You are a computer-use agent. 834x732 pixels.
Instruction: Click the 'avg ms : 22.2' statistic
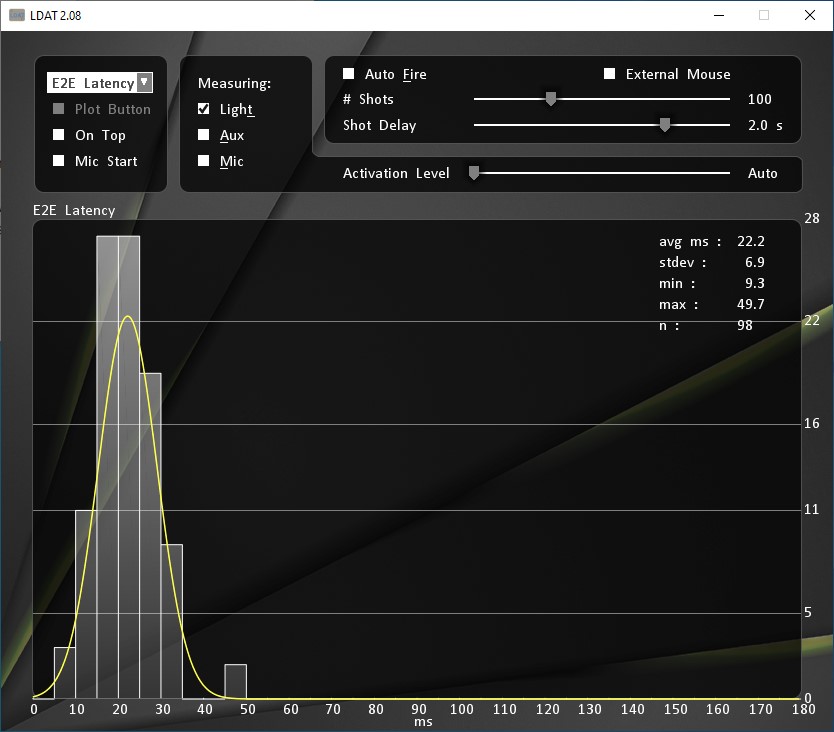click(712, 242)
